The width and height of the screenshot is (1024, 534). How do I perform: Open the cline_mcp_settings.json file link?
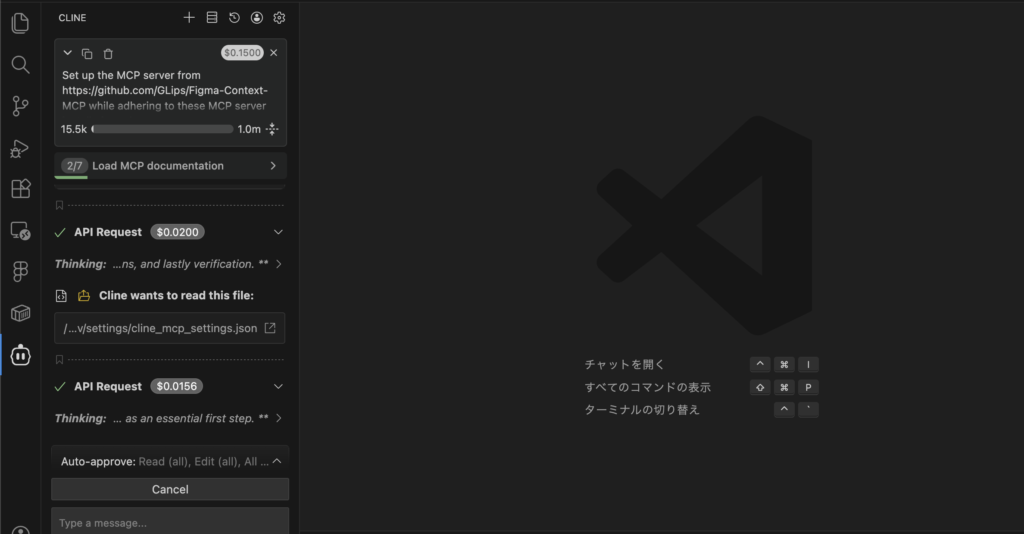pyautogui.click(x=269, y=328)
